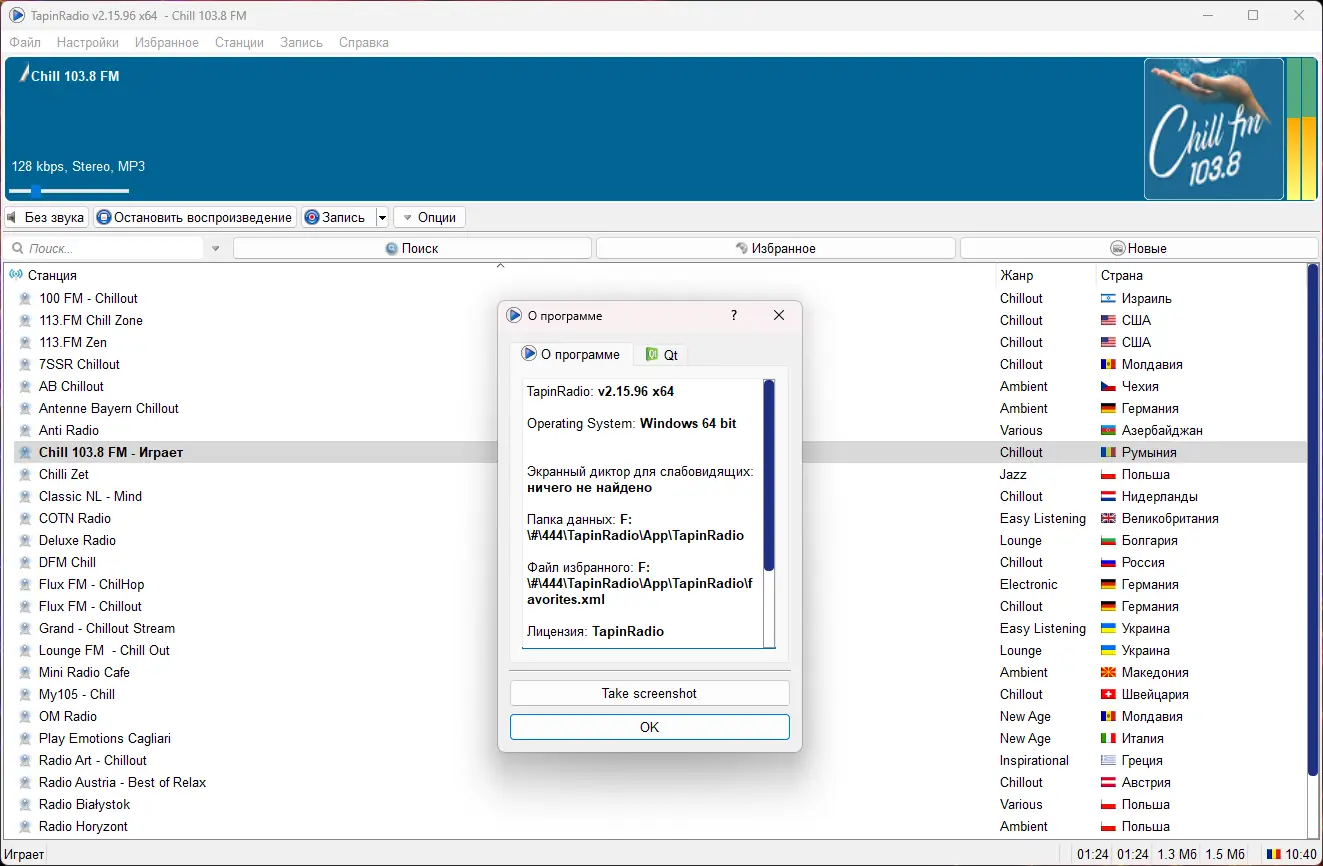Image resolution: width=1323 pixels, height=866 pixels.
Task: Click the station icon of Radio Białystok
Action: click(26, 804)
